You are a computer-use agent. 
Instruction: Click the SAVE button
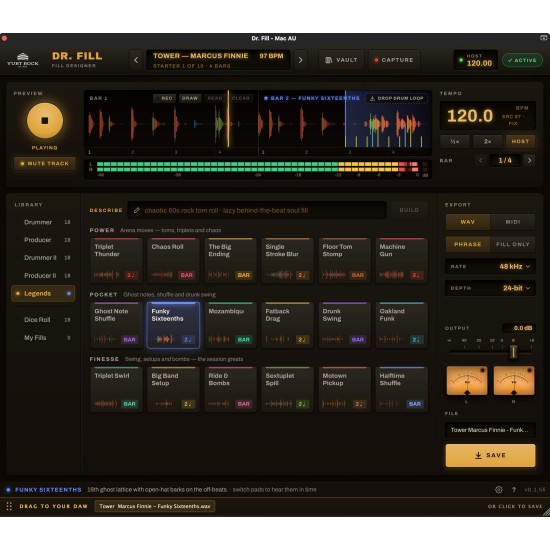tap(490, 455)
